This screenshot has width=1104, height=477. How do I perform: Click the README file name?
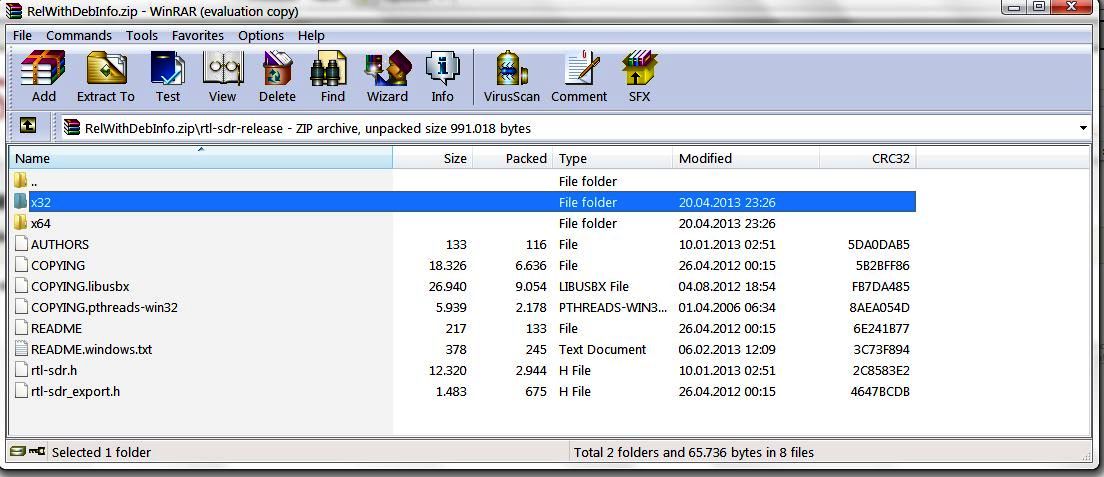[56, 328]
